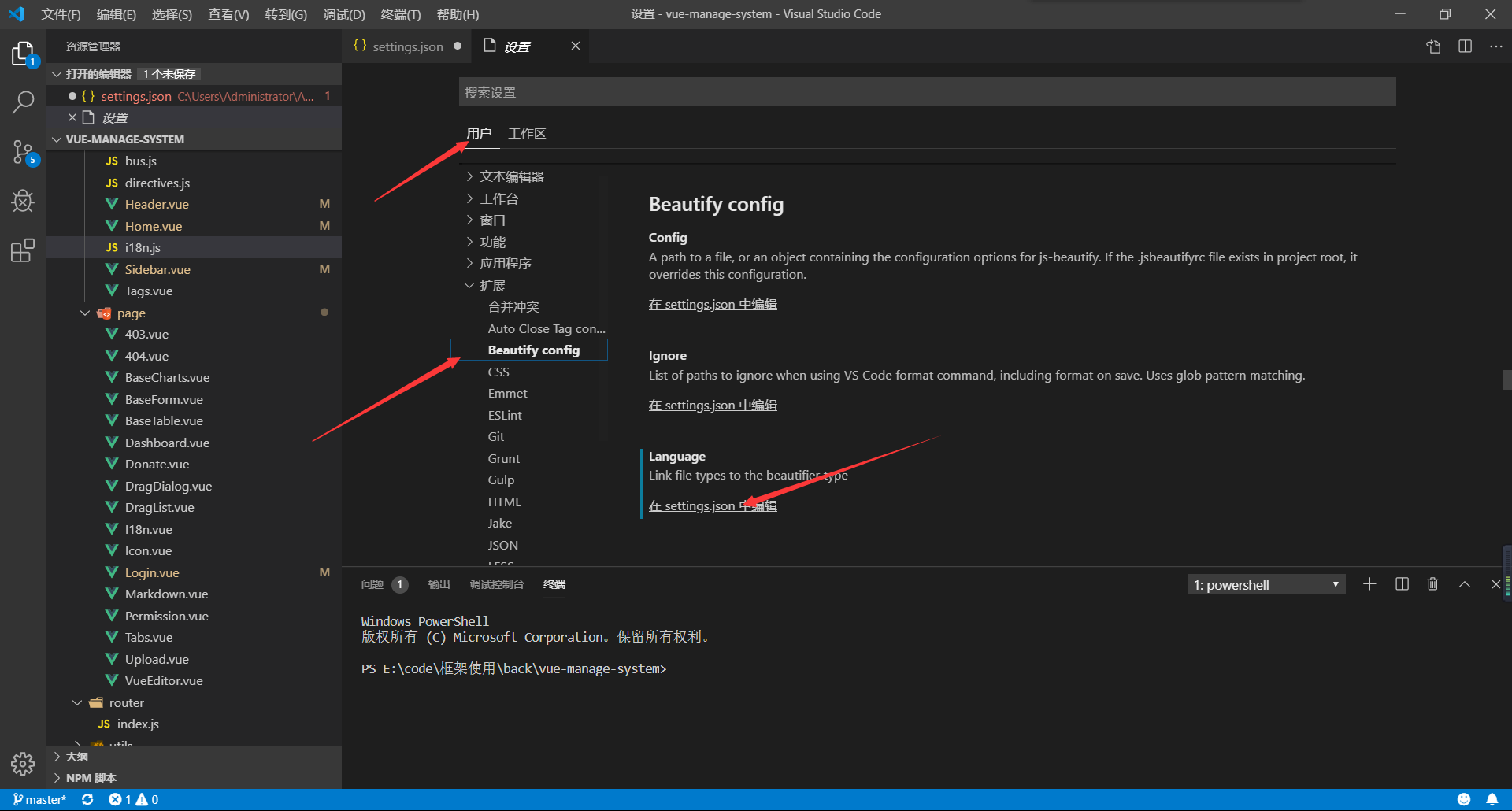Maximize the panel with the chevron toggle
This screenshot has width=1512, height=811.
coord(1465,584)
